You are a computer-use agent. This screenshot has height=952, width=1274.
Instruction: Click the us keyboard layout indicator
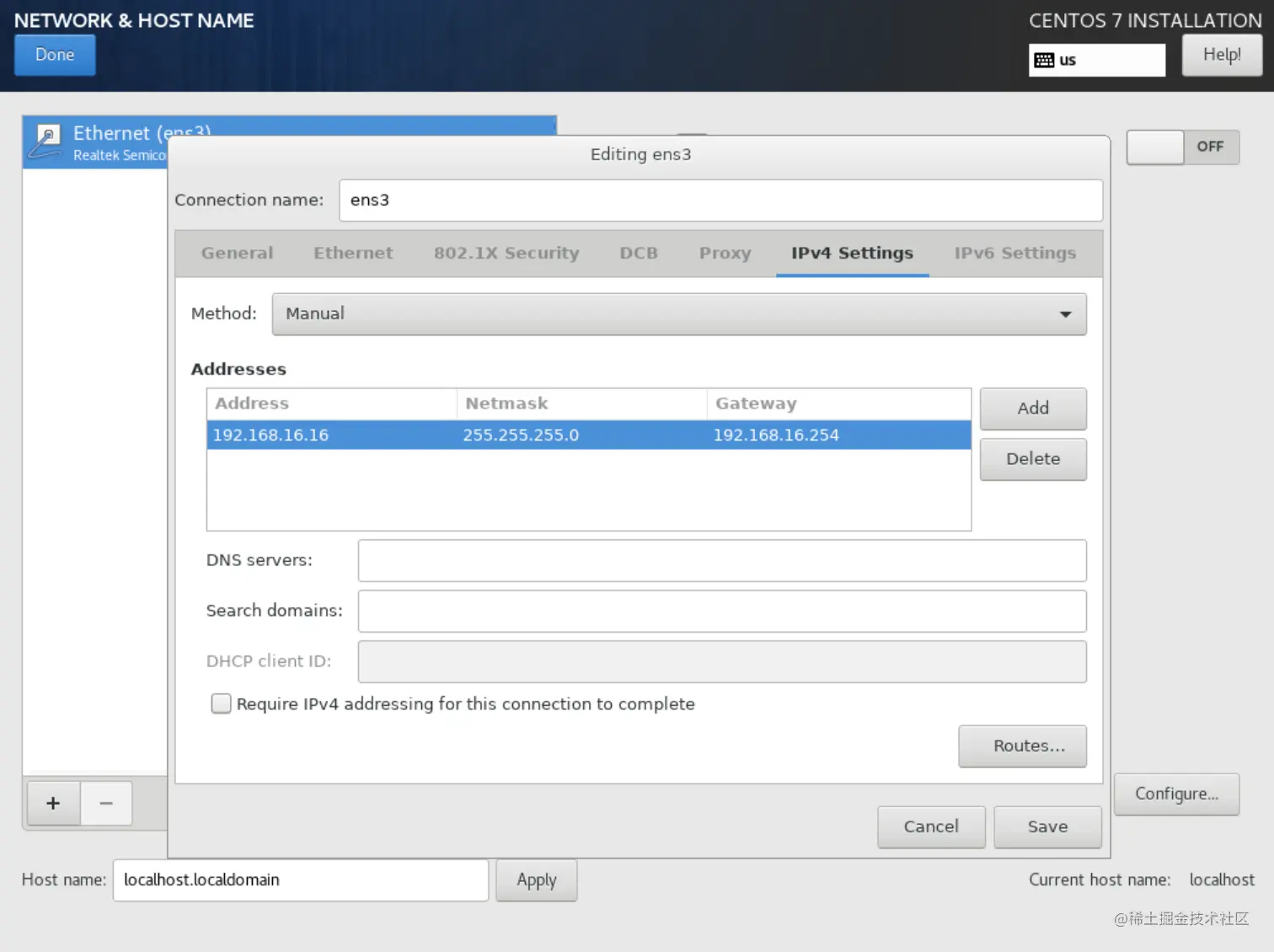tap(1097, 60)
